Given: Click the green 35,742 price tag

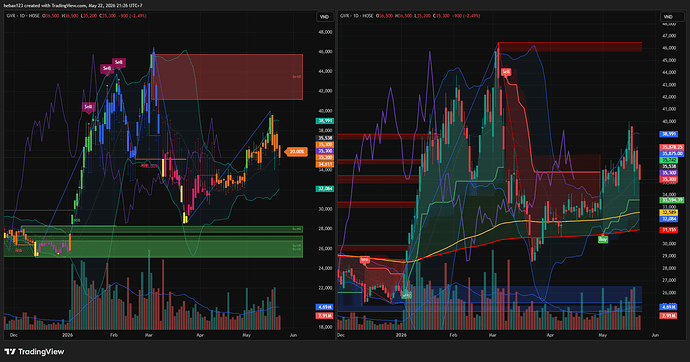Looking at the screenshot, I should tap(669, 161).
